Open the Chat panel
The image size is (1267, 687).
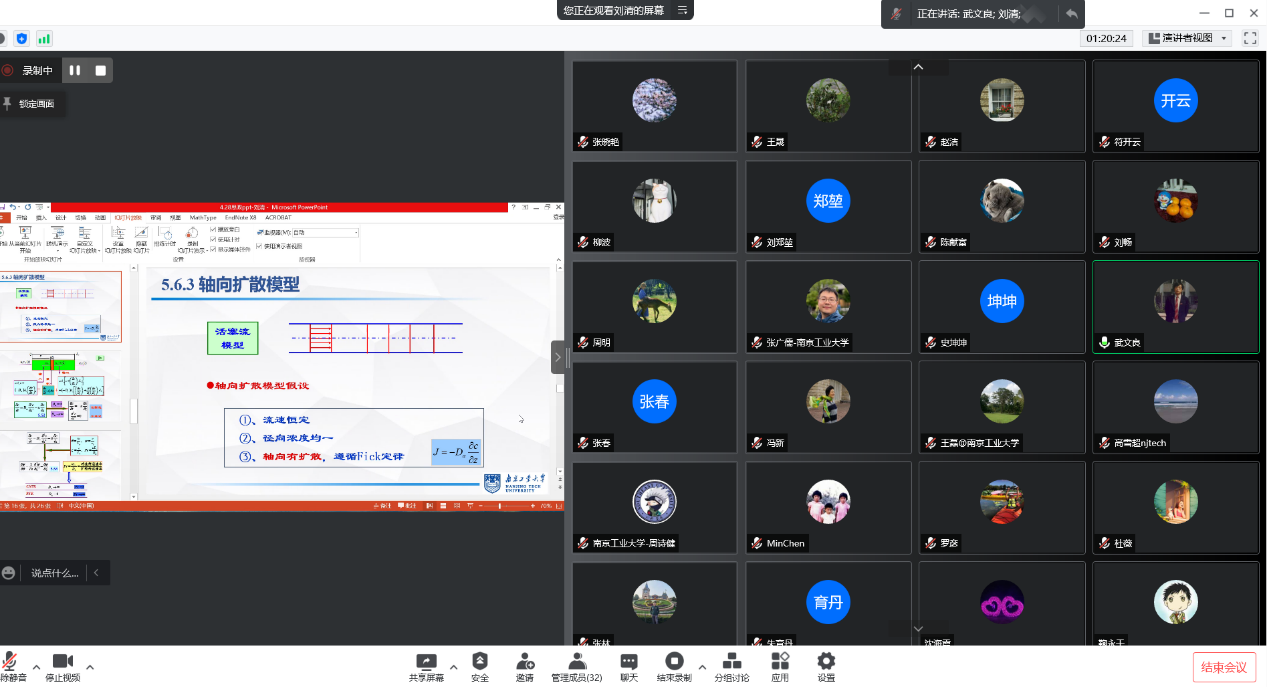tap(628, 662)
